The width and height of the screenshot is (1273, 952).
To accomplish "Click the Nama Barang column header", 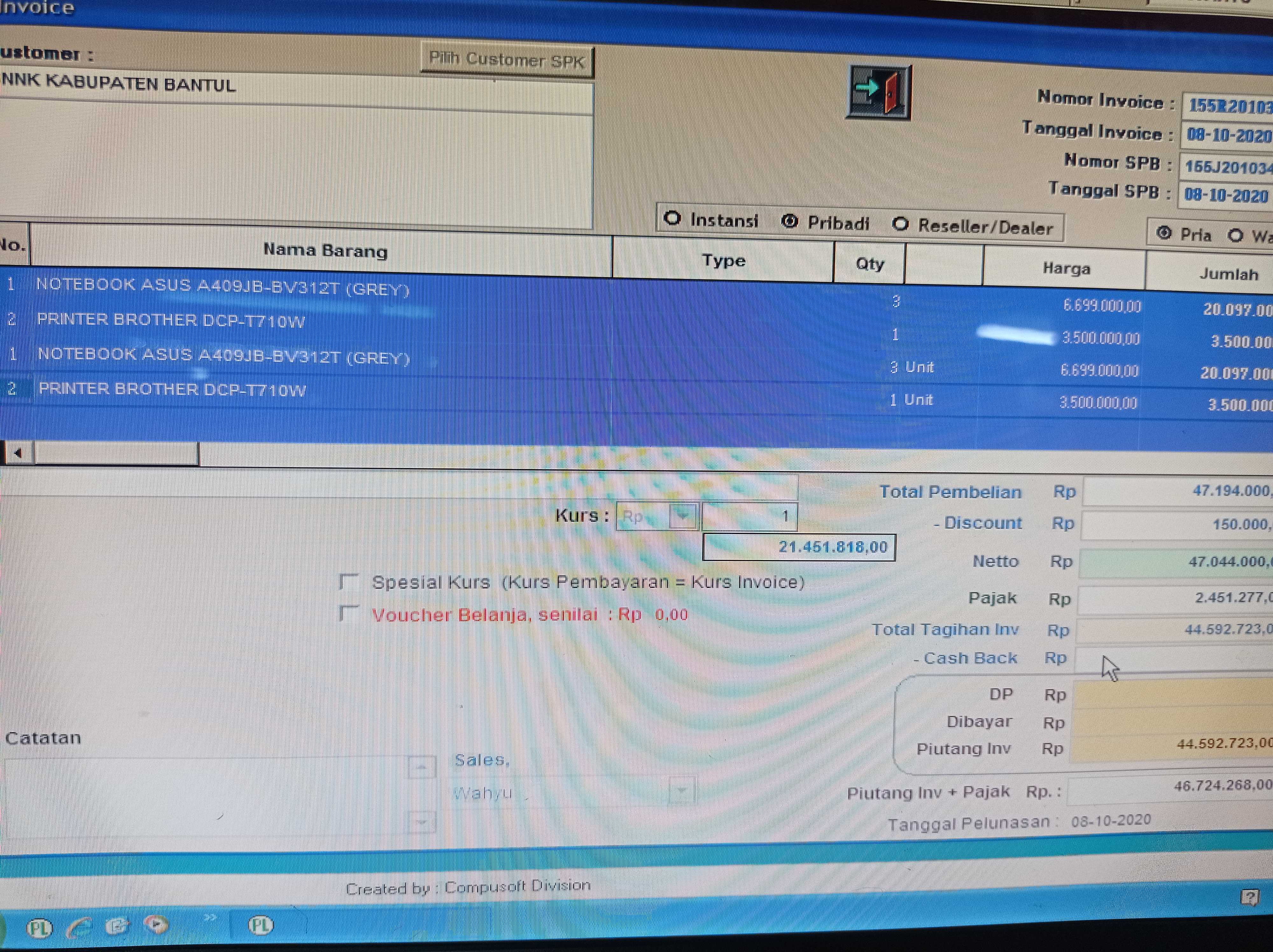I will [325, 250].
